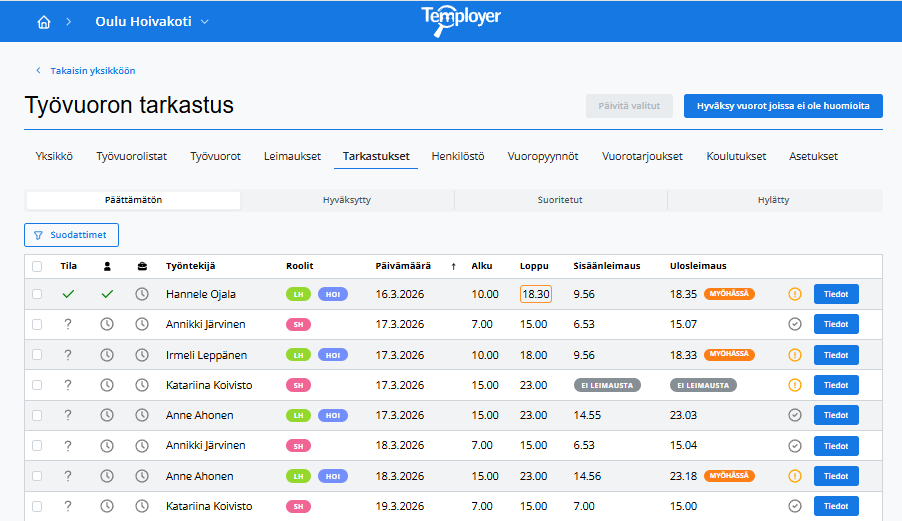Open the Työvuorolistat tab

click(132, 156)
